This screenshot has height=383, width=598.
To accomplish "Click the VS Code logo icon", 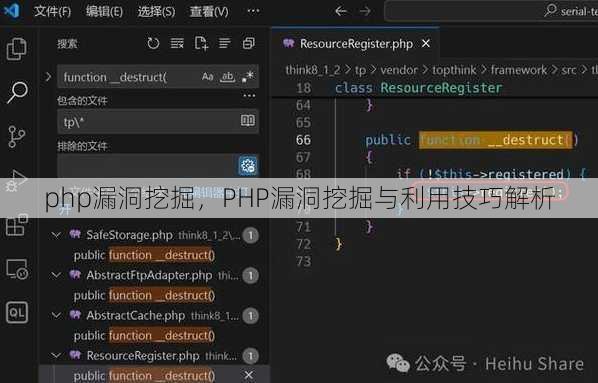I will [11, 10].
